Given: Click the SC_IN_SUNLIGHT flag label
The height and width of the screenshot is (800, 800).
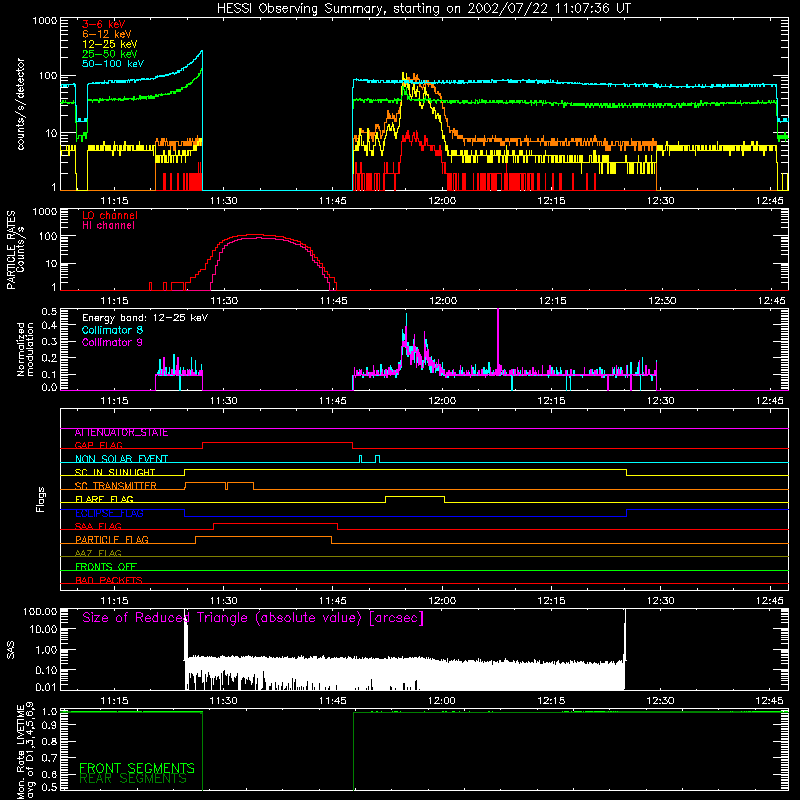Looking at the screenshot, I should point(115,472).
